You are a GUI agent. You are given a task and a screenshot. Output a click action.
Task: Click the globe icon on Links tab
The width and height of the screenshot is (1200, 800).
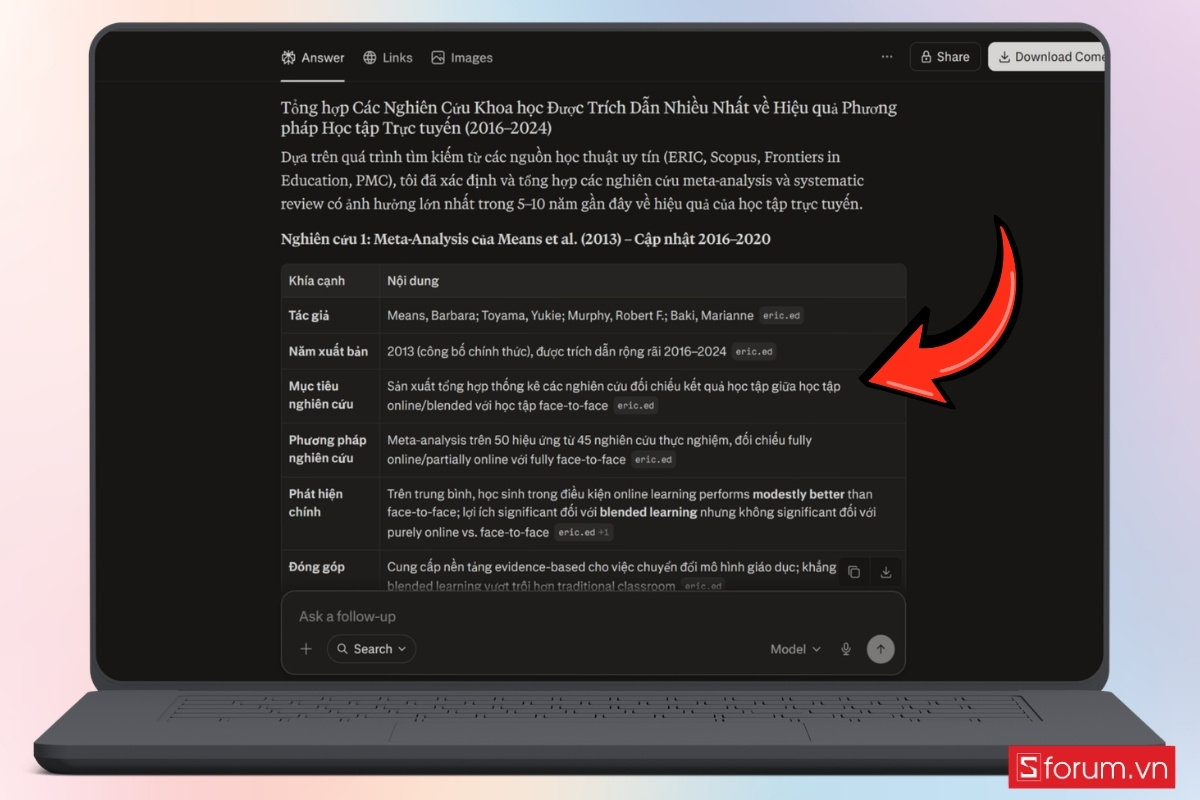click(370, 58)
